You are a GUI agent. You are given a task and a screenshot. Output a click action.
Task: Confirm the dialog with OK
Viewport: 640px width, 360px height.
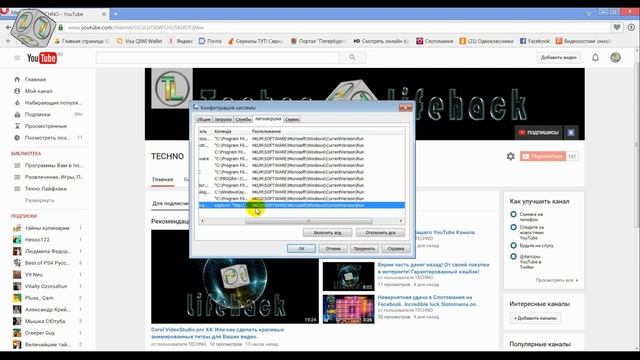coord(301,249)
